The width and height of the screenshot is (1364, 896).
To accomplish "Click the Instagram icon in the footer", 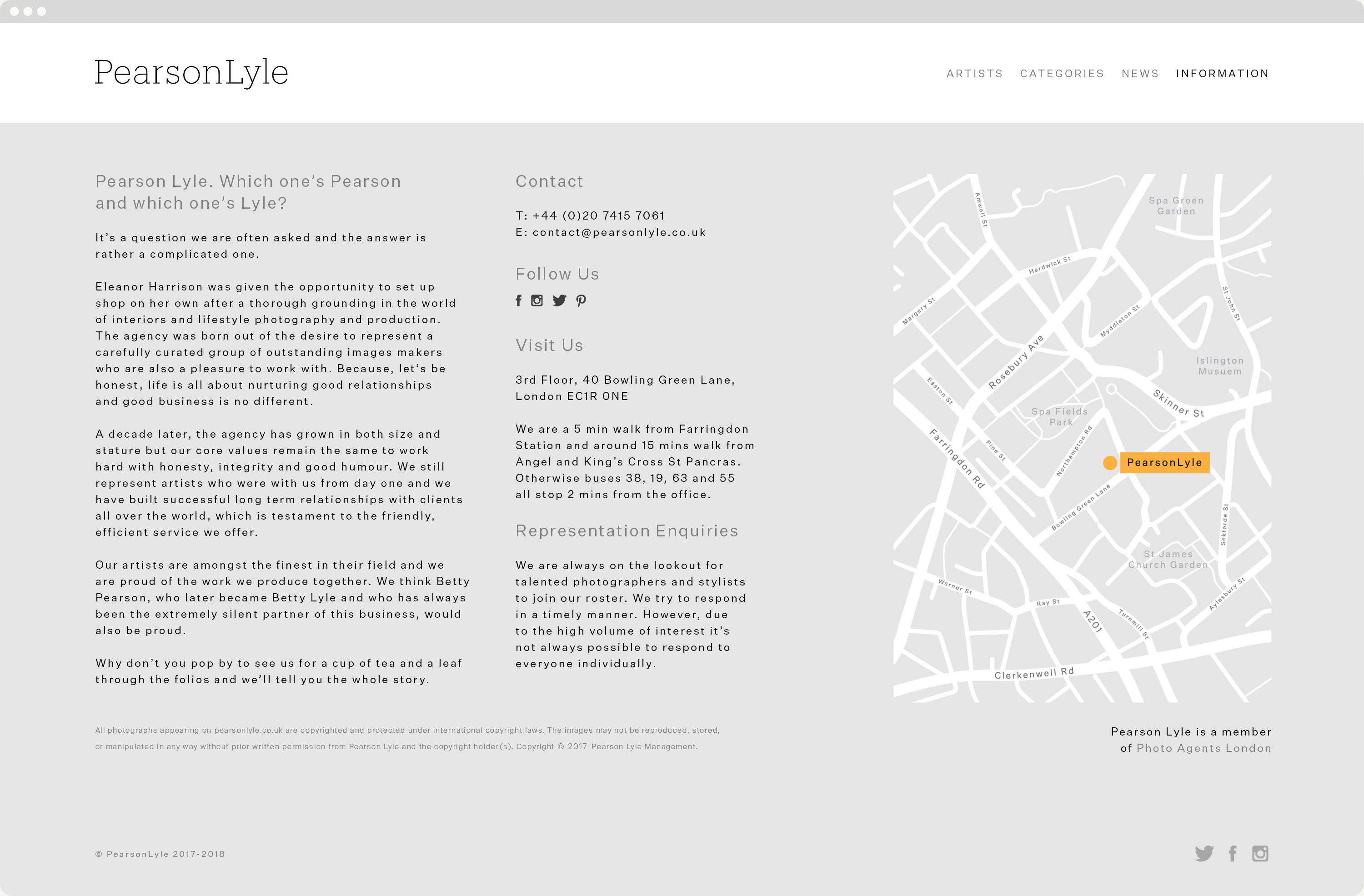I will click(x=1260, y=854).
